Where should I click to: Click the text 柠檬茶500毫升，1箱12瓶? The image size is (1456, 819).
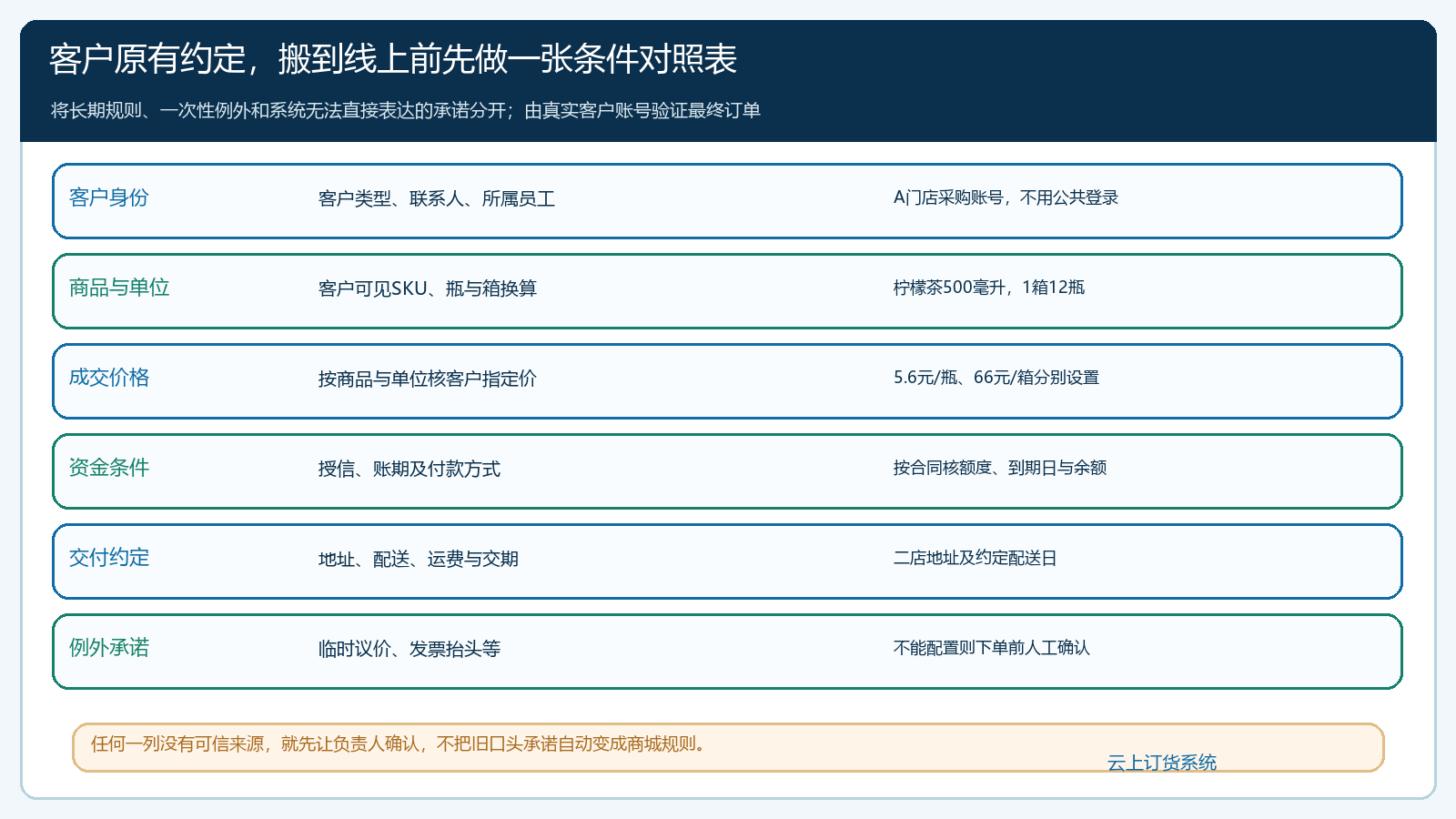tap(989, 288)
